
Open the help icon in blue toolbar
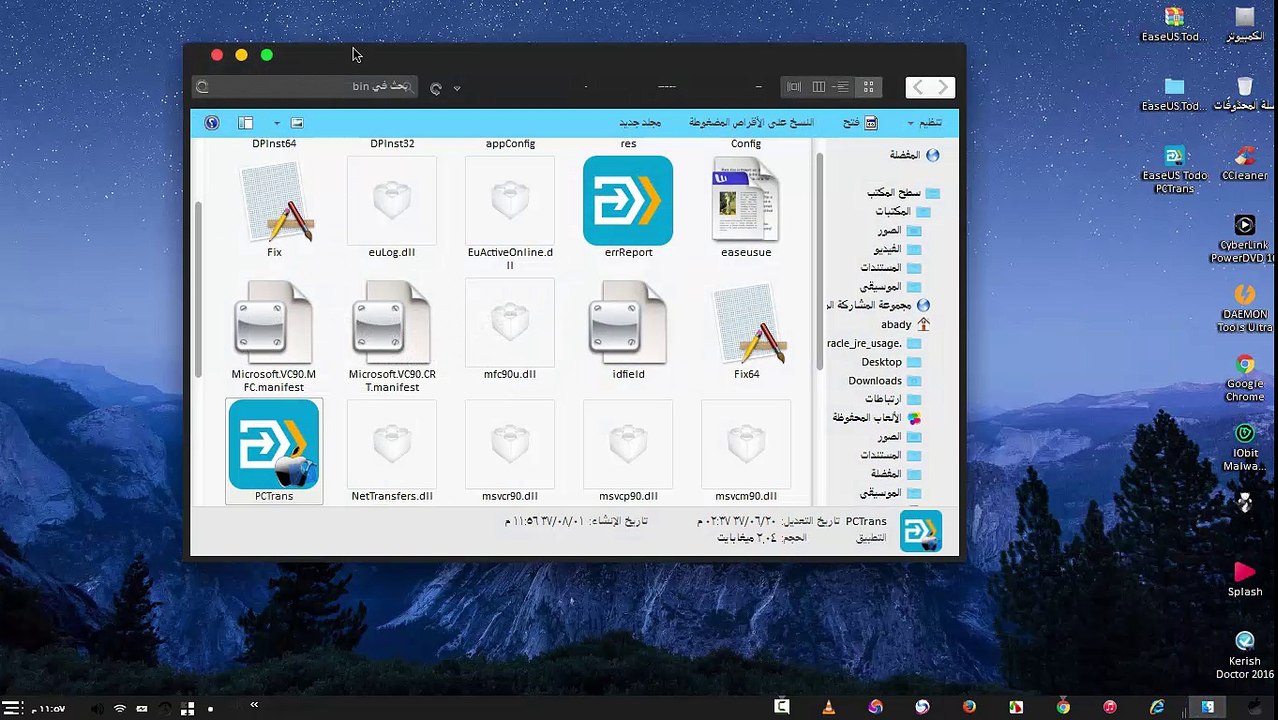[212, 123]
